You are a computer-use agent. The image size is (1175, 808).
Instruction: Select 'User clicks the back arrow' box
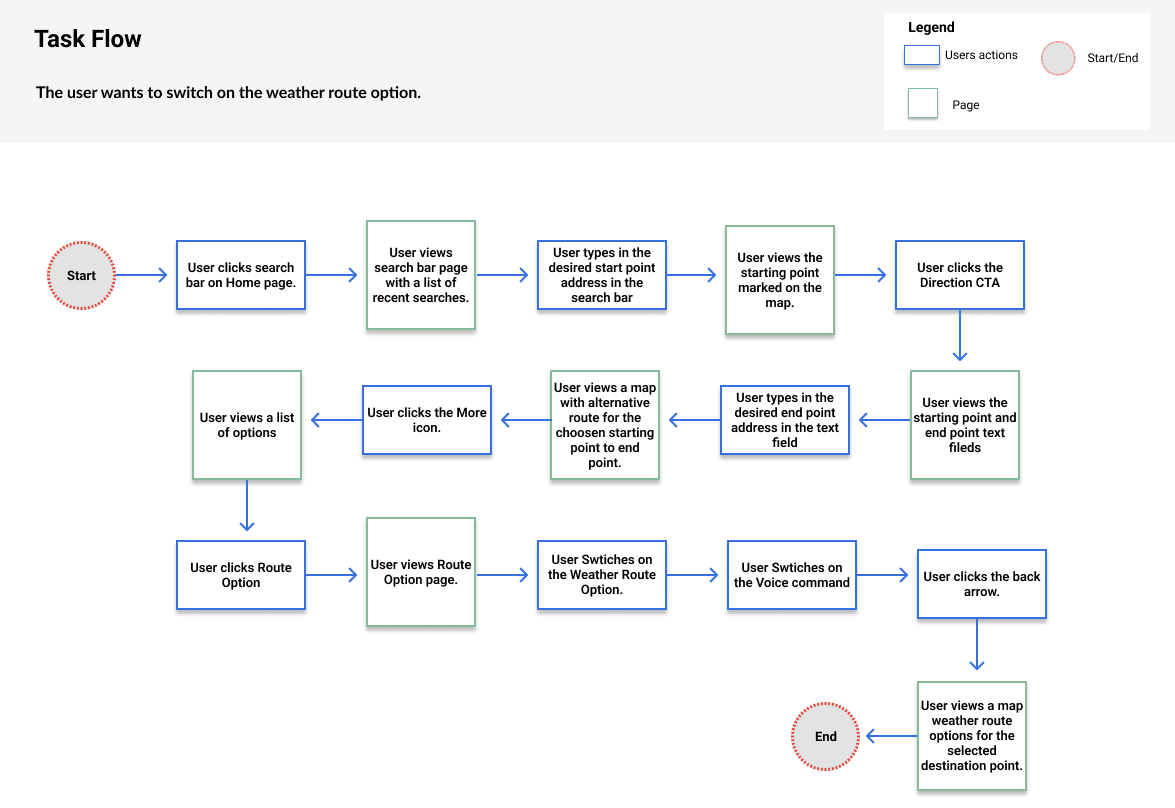pyautogui.click(x=982, y=584)
